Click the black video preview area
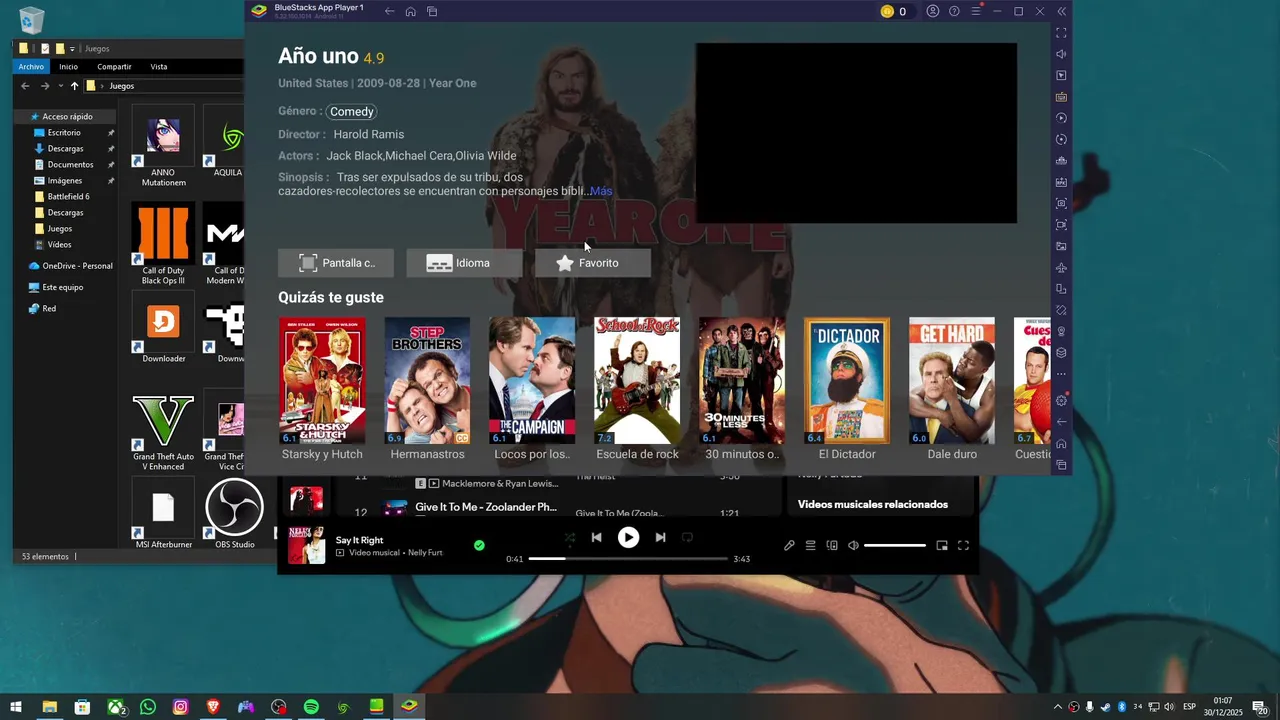This screenshot has width=1280, height=720. coord(856,133)
